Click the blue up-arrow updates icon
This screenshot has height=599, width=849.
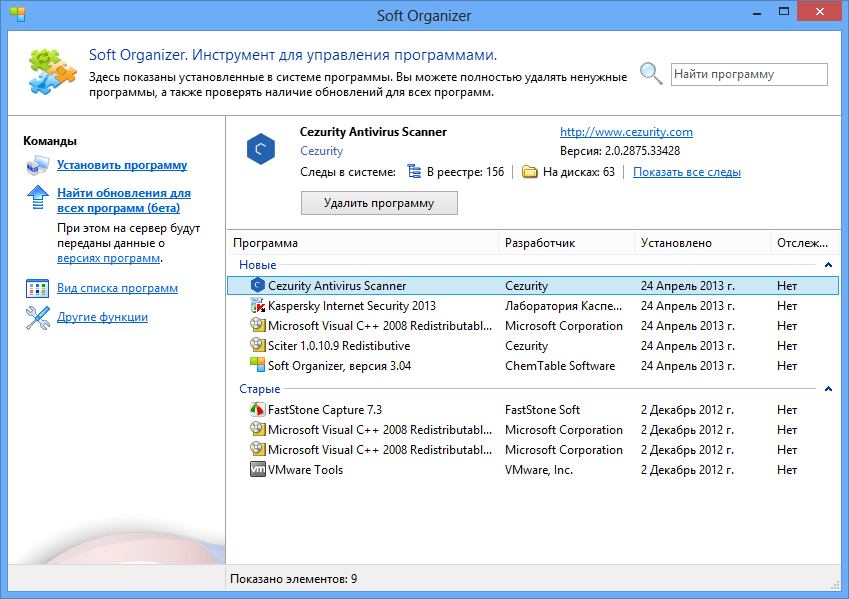[x=37, y=197]
